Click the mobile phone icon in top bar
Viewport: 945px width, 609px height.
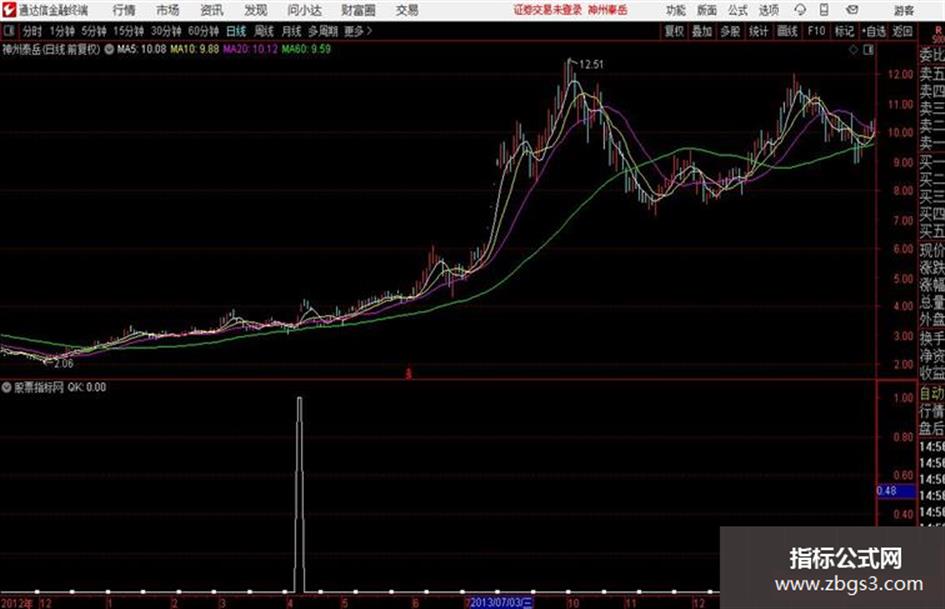(x=824, y=10)
